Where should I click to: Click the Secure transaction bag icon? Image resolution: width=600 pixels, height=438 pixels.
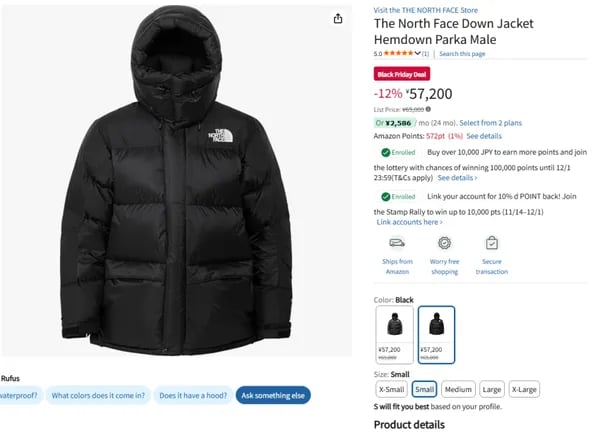[492, 243]
